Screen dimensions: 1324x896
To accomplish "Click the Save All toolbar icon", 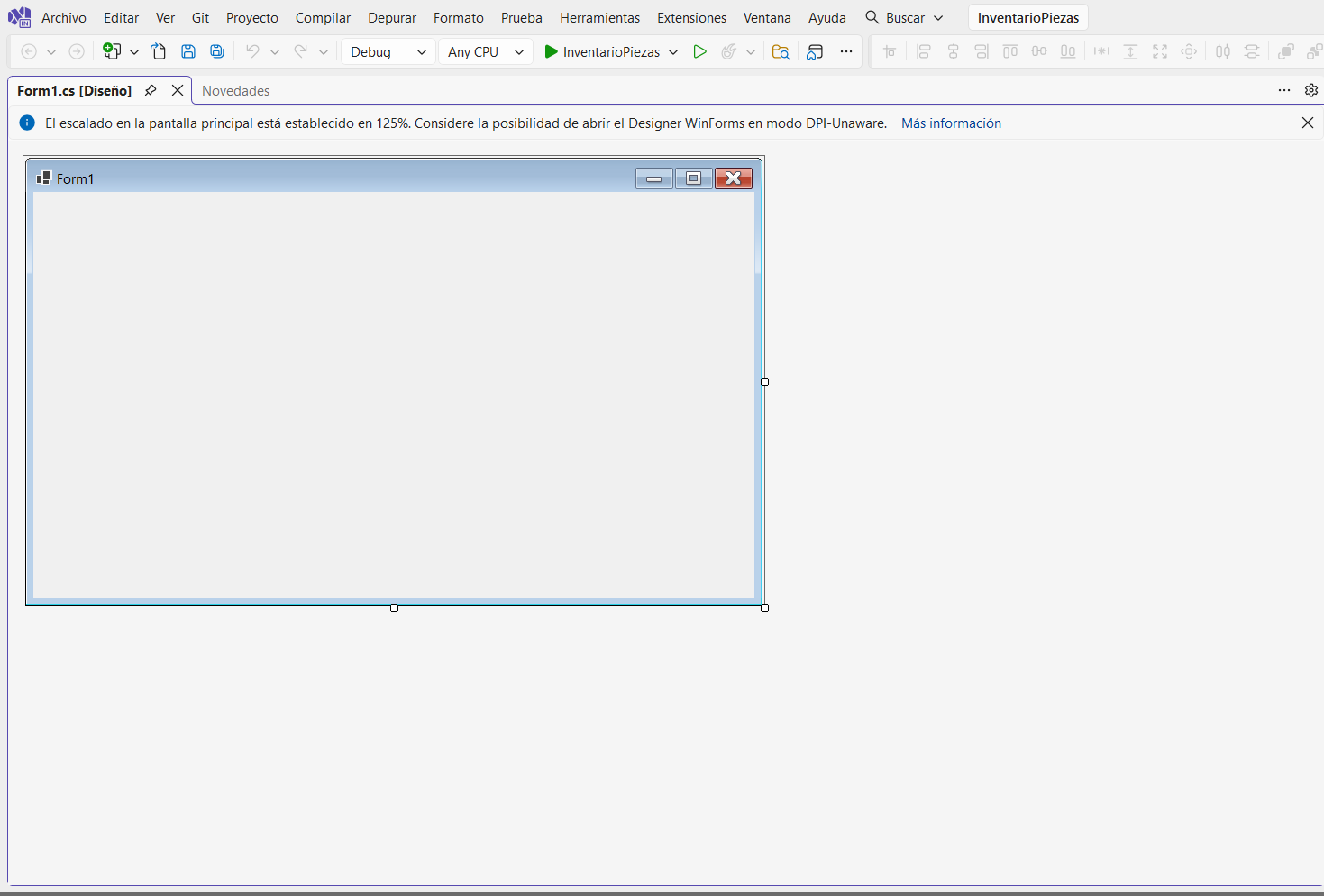I will tap(217, 51).
